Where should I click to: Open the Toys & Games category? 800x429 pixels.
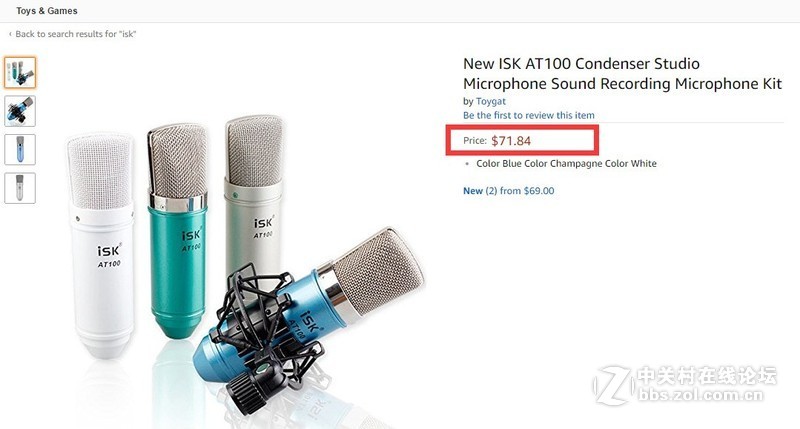point(46,11)
